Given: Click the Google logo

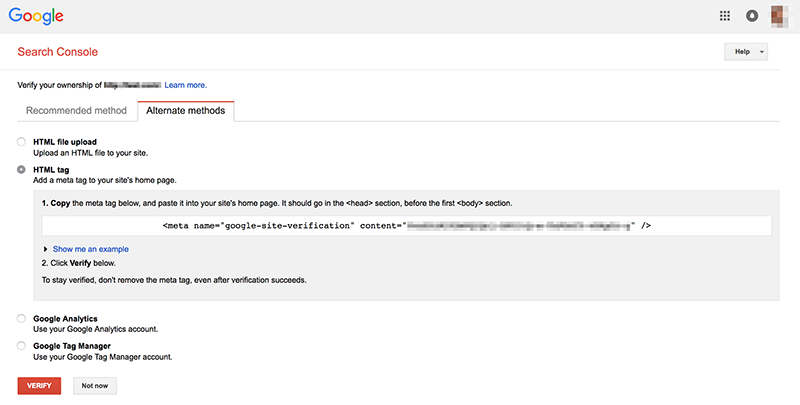Looking at the screenshot, I should click(x=36, y=16).
